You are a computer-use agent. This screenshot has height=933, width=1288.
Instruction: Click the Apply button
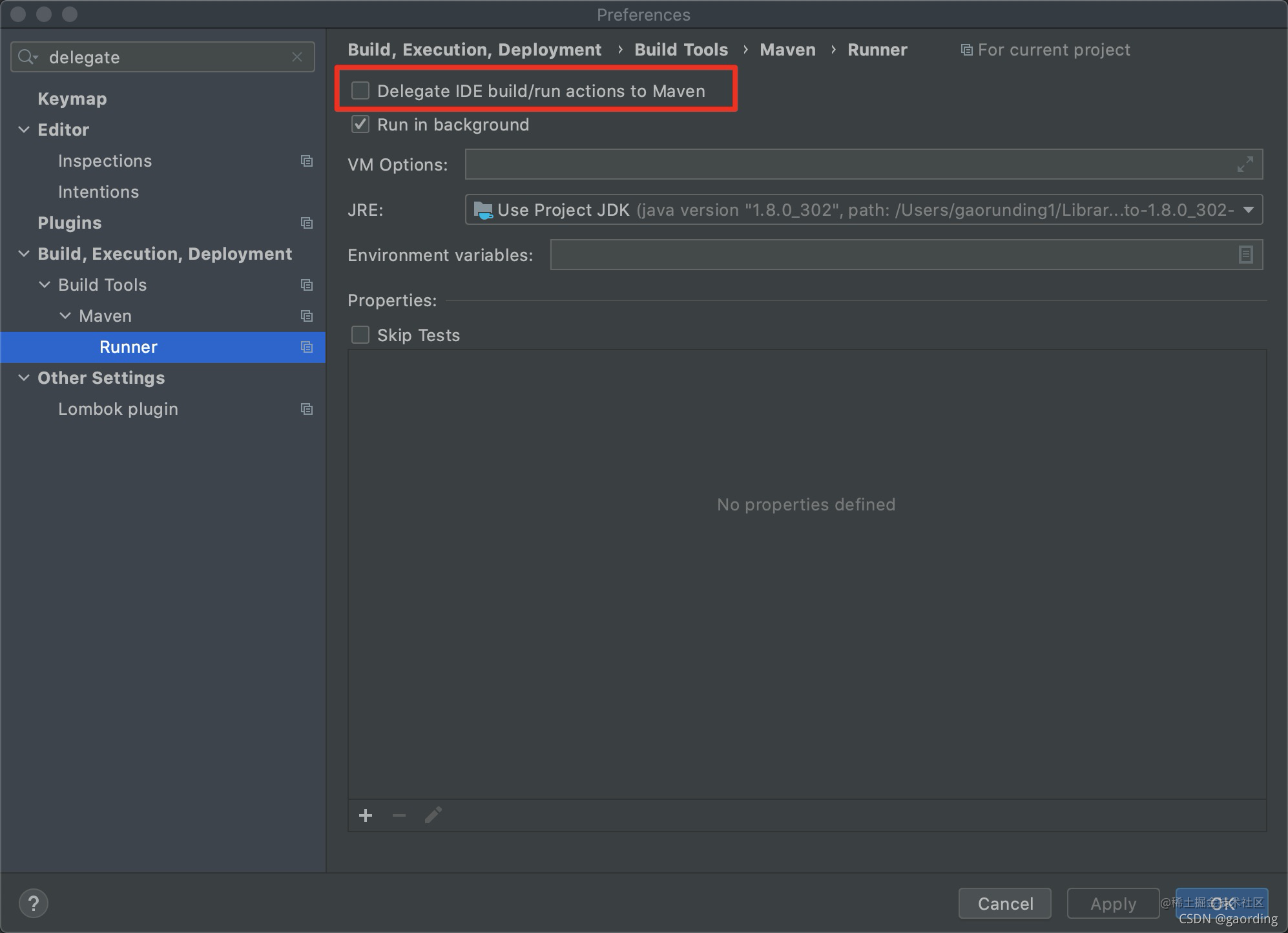pyautogui.click(x=1113, y=903)
